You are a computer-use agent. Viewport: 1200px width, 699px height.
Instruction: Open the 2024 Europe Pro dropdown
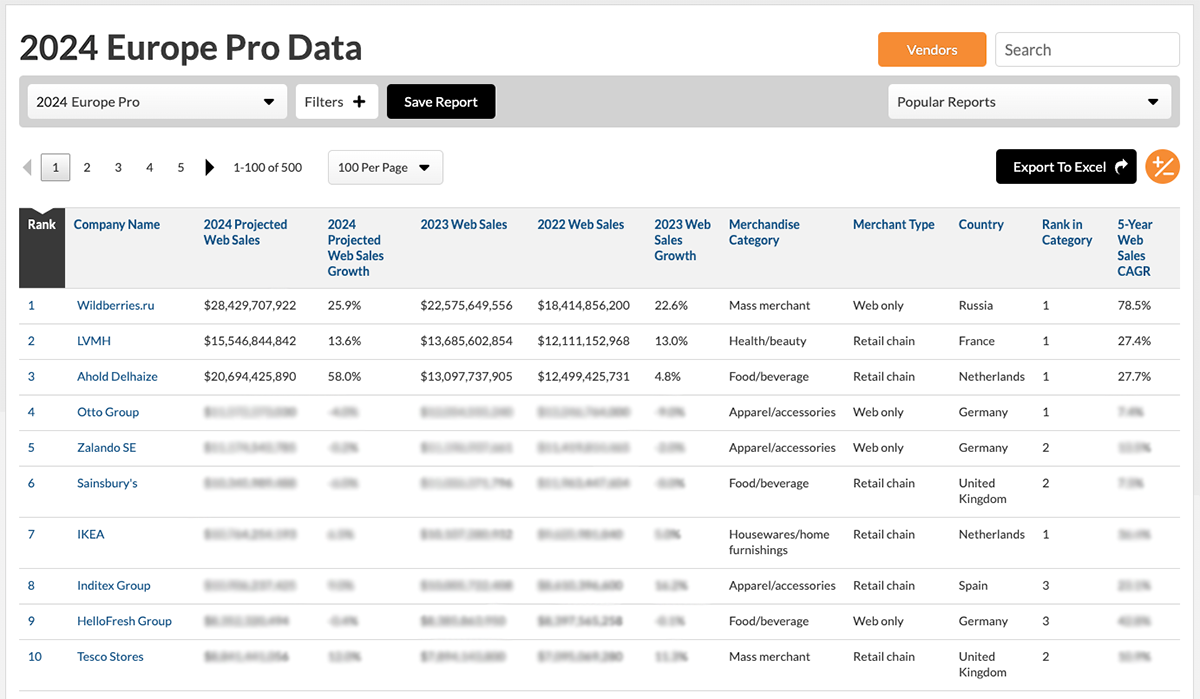coord(155,102)
